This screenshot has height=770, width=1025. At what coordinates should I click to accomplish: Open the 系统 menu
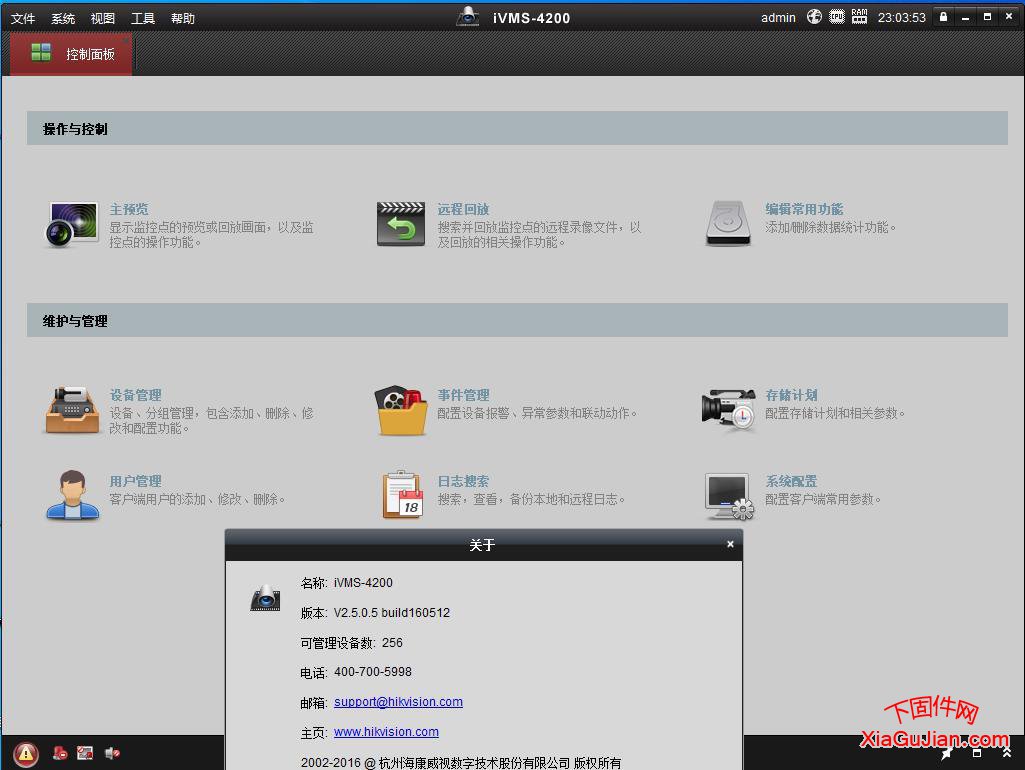click(63, 18)
